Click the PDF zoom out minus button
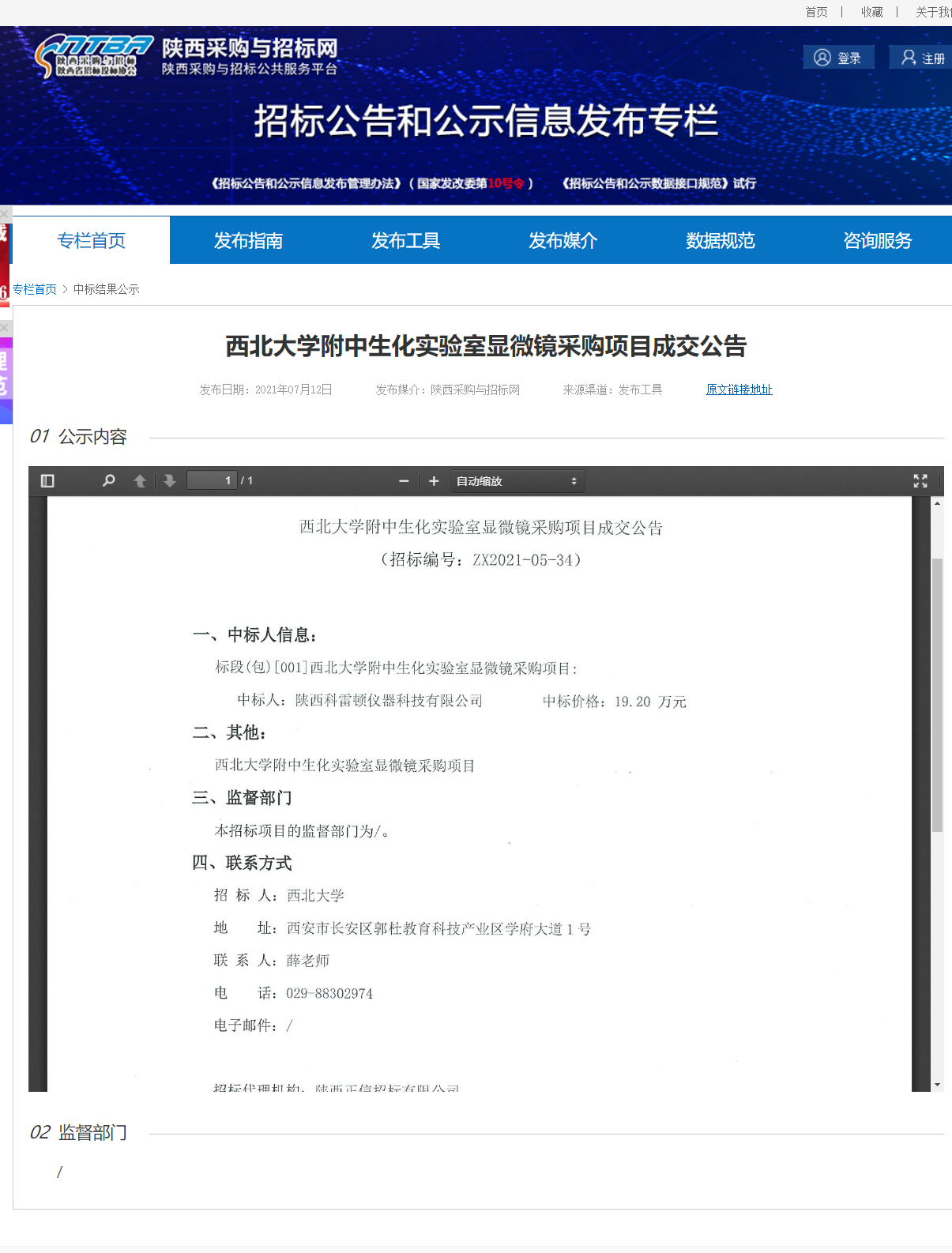The height and width of the screenshot is (1253, 952). [x=404, y=481]
